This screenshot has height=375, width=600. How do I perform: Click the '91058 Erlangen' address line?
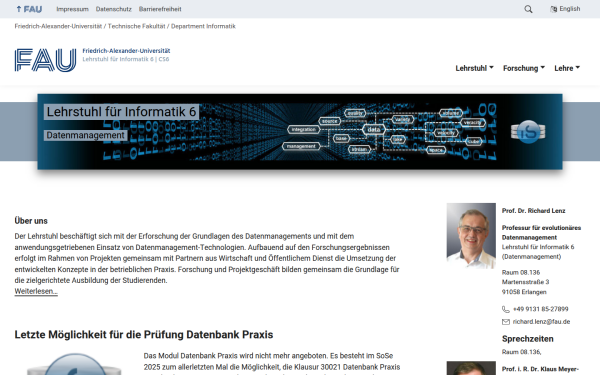click(x=524, y=292)
